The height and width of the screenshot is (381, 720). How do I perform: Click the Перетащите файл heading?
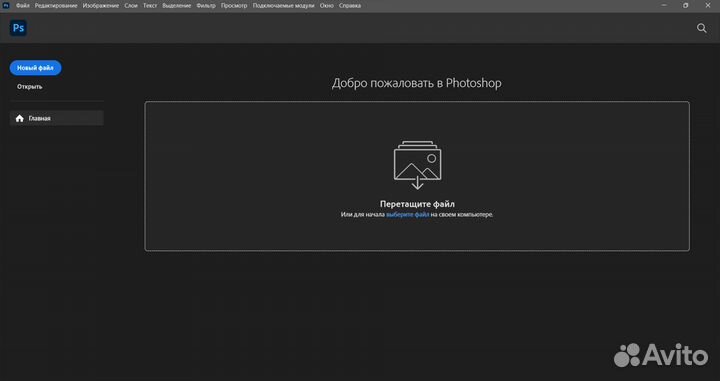417,204
